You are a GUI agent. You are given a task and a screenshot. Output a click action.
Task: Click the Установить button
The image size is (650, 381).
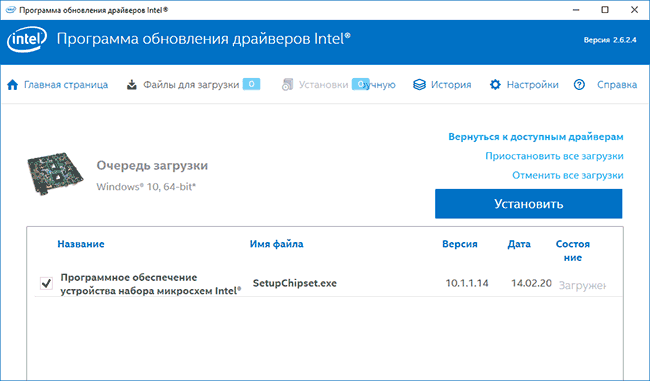[529, 204]
